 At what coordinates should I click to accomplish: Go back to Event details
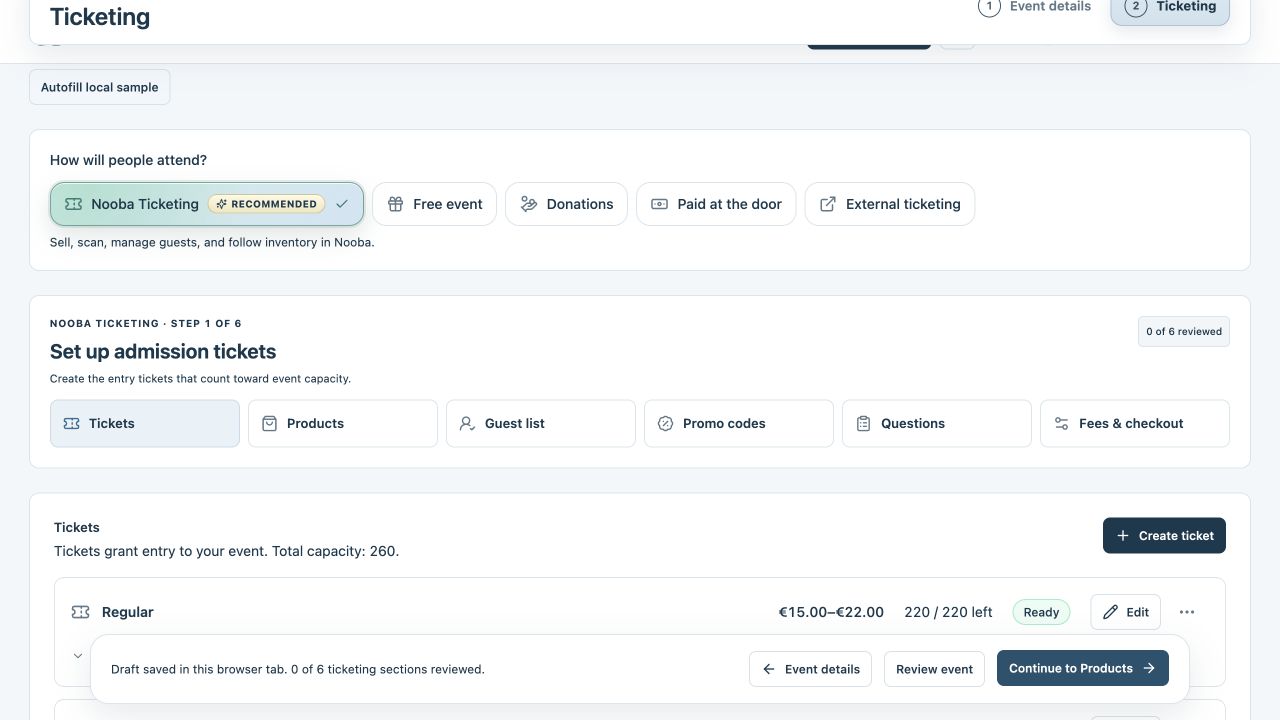click(811, 669)
